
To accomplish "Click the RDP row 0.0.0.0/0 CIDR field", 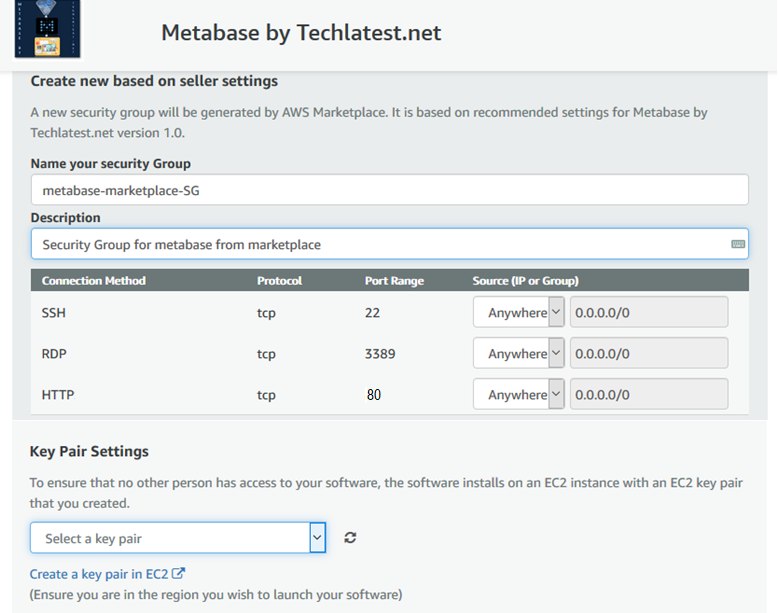I will coord(649,353).
